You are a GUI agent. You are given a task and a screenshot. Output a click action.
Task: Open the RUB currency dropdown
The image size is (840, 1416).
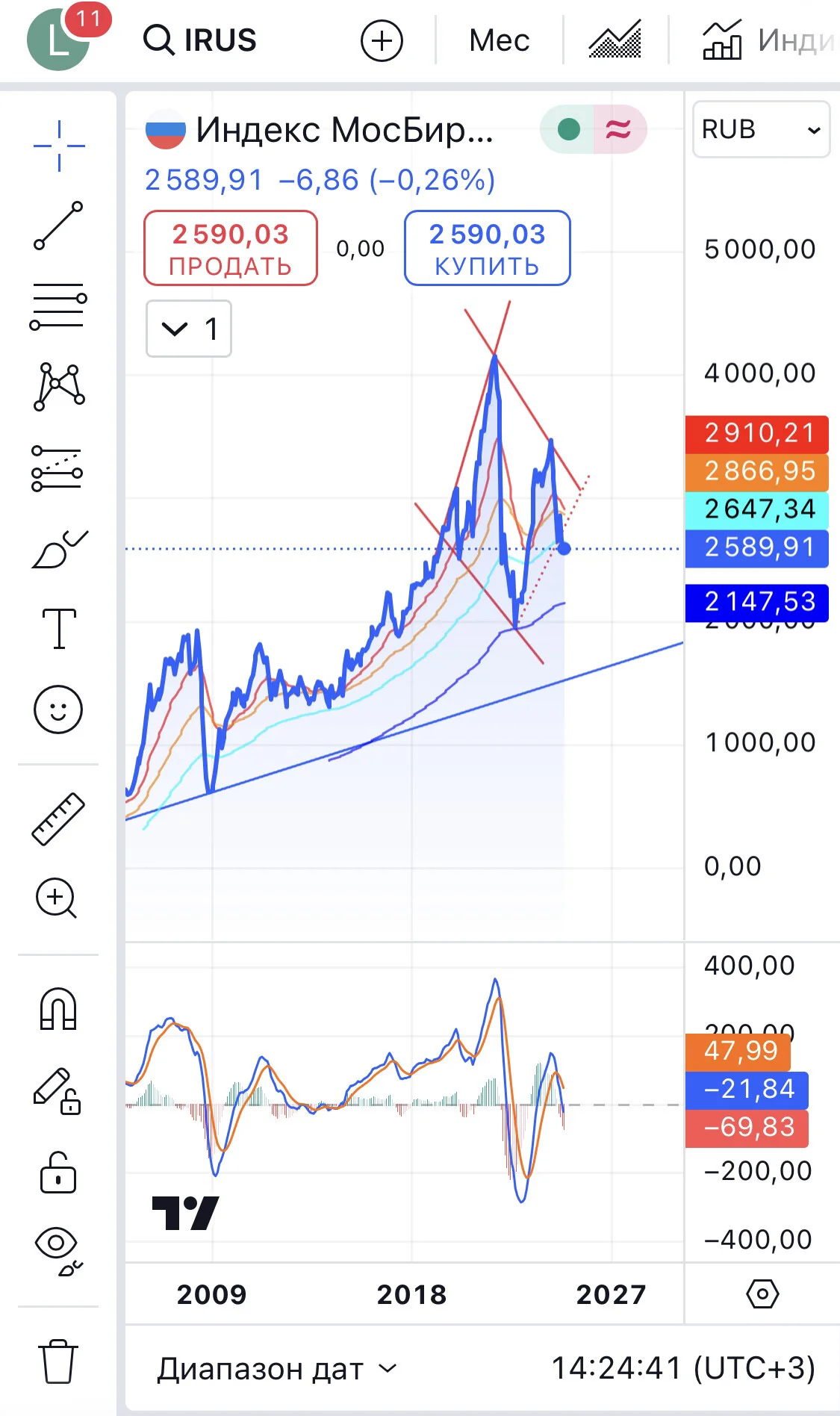point(761,129)
